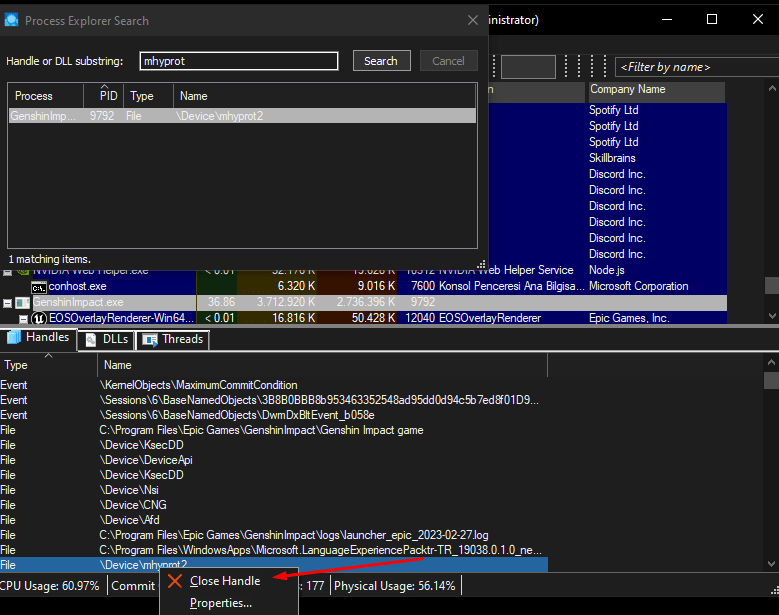Image resolution: width=779 pixels, height=615 pixels.
Task: Collapse the GenshinImpact.exe tree node
Action: [x=7, y=303]
